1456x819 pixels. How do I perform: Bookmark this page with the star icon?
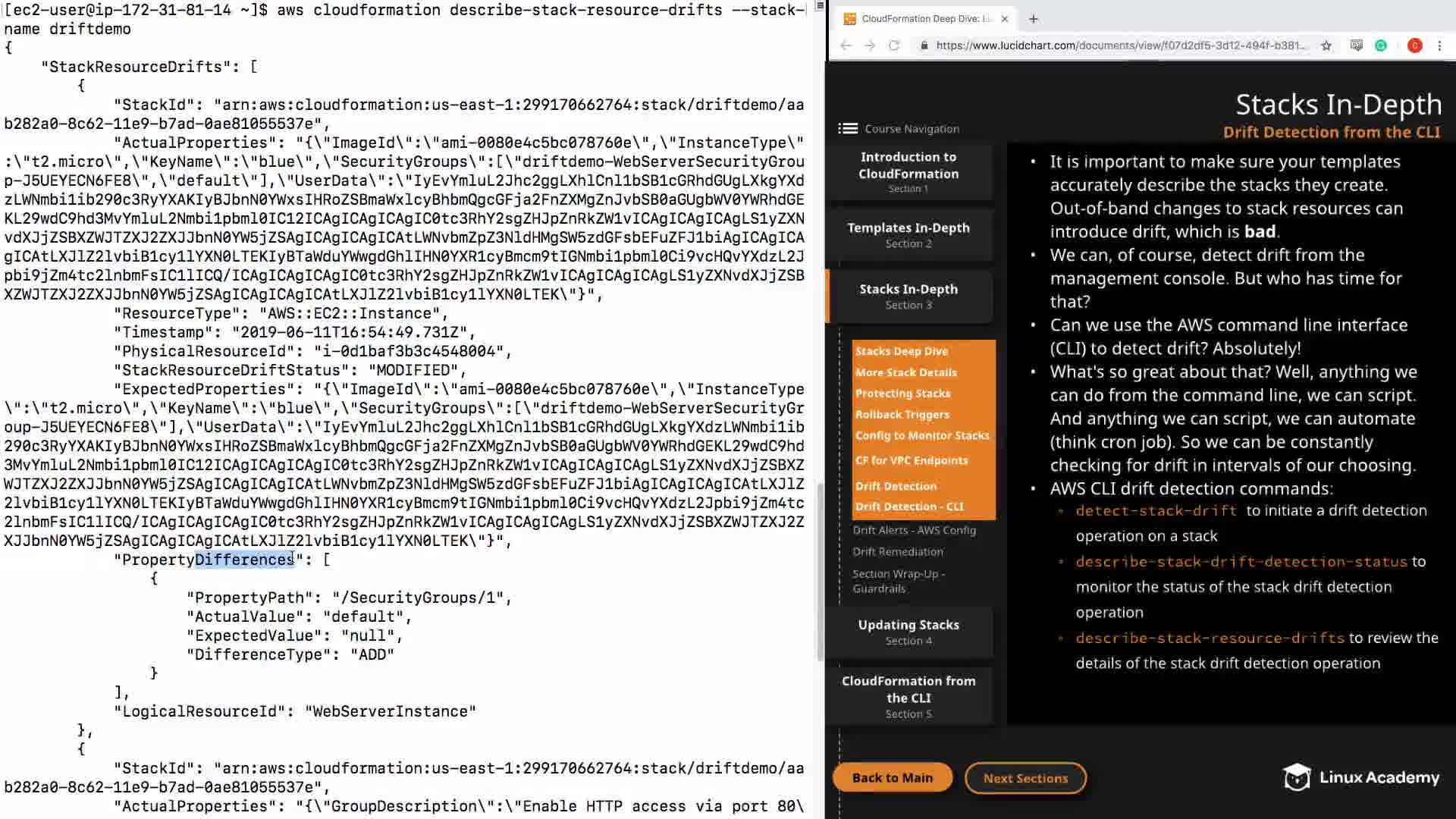pyautogui.click(x=1326, y=45)
